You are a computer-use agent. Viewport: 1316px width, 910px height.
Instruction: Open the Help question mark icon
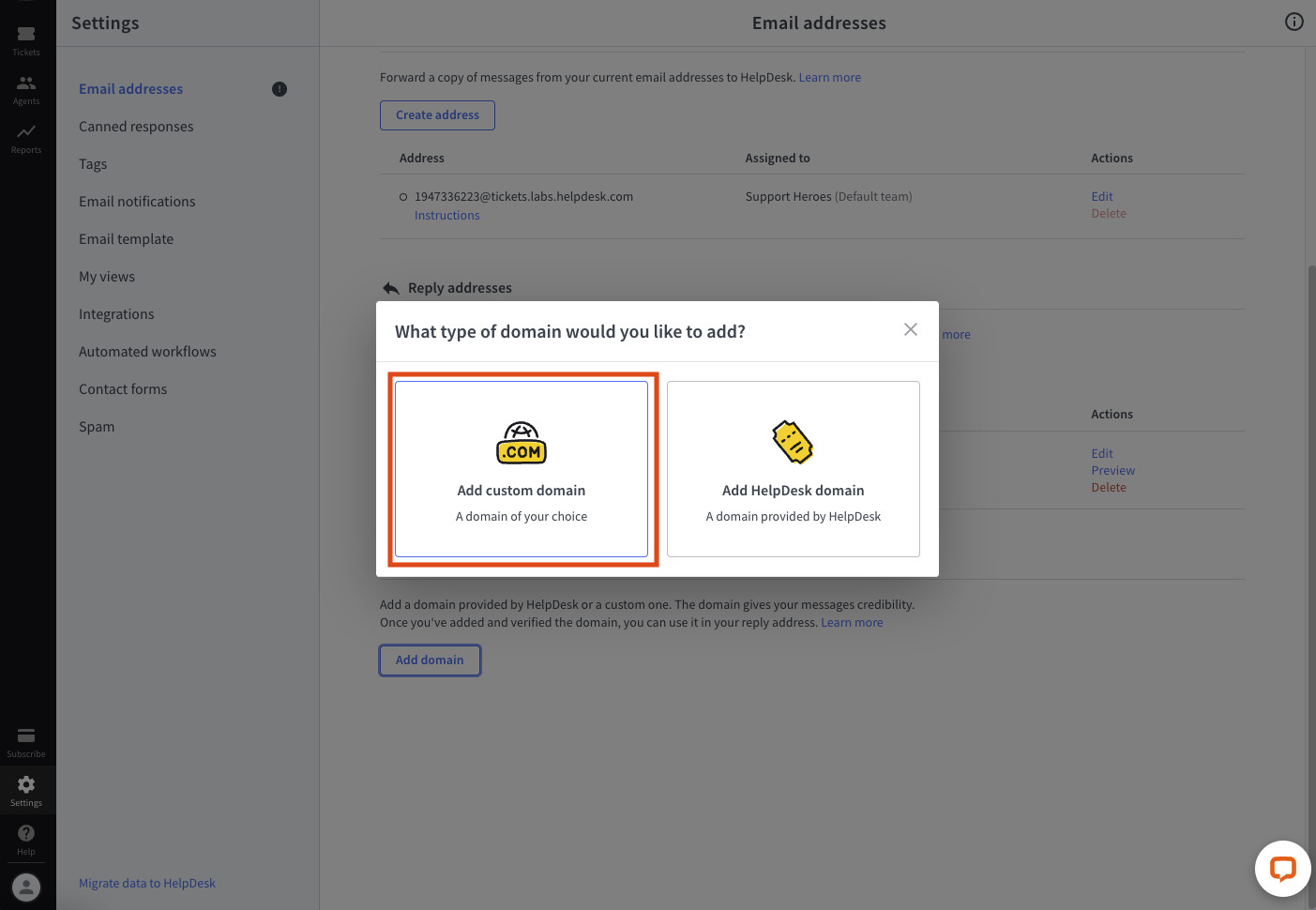[25, 833]
